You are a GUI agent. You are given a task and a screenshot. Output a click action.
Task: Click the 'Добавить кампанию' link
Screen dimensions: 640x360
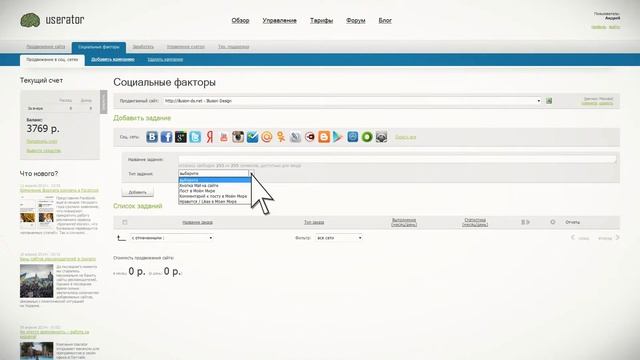113,60
